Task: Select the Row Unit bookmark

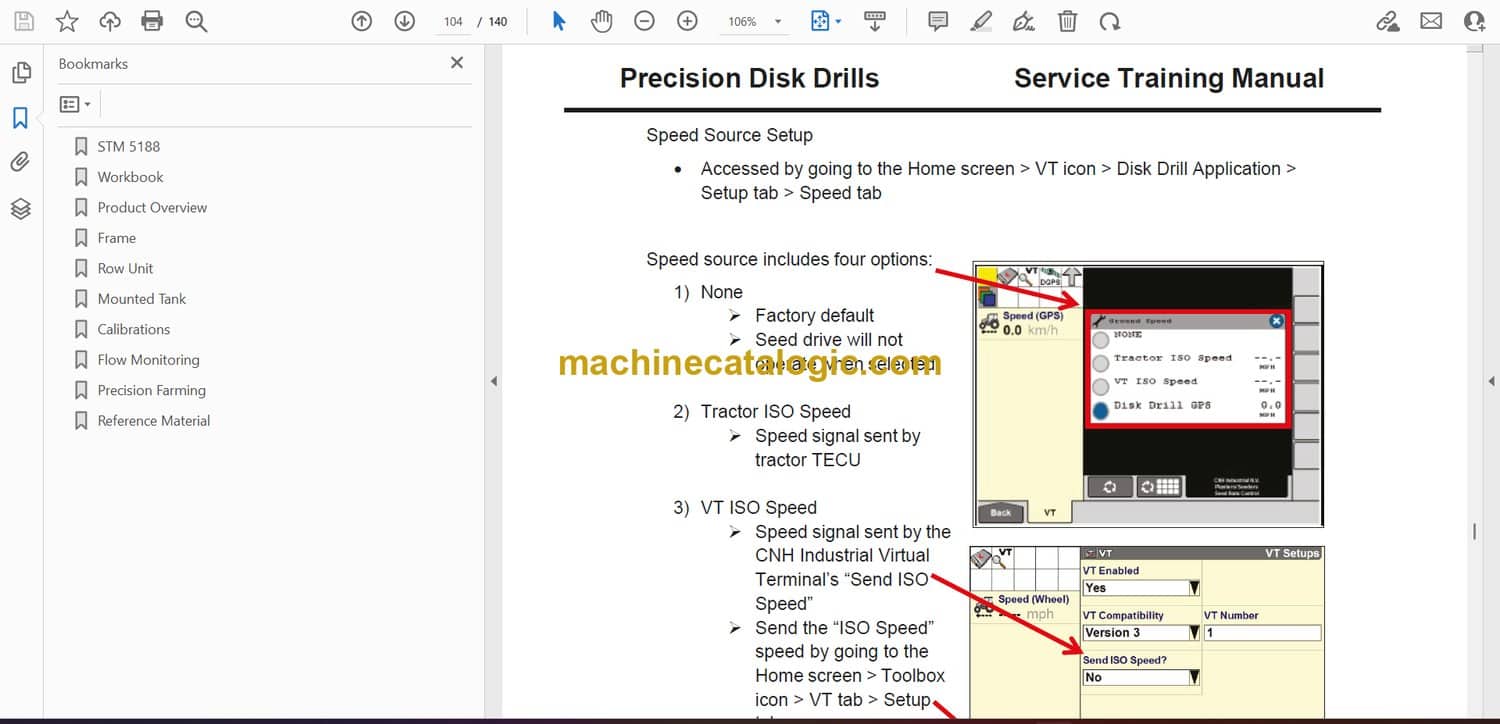Action: pos(125,268)
